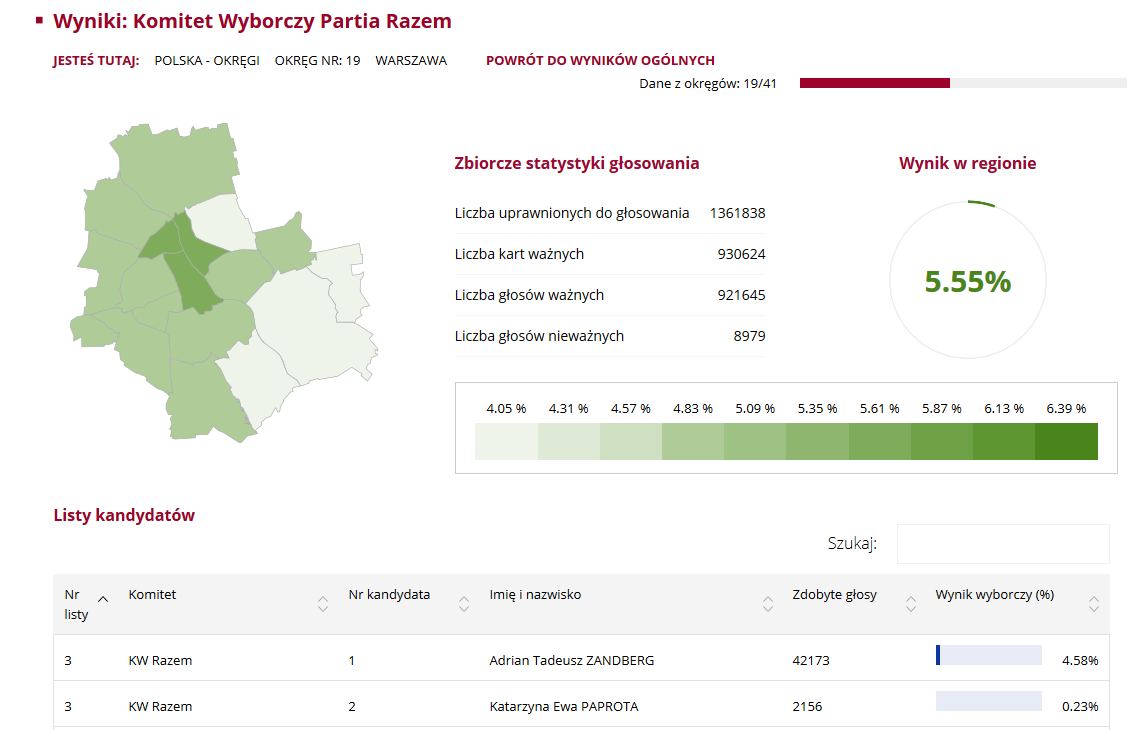The height and width of the screenshot is (730, 1142).
Task: Click Wyniki: Komitet Wyborczy Partia Razem heading
Action: click(252, 21)
